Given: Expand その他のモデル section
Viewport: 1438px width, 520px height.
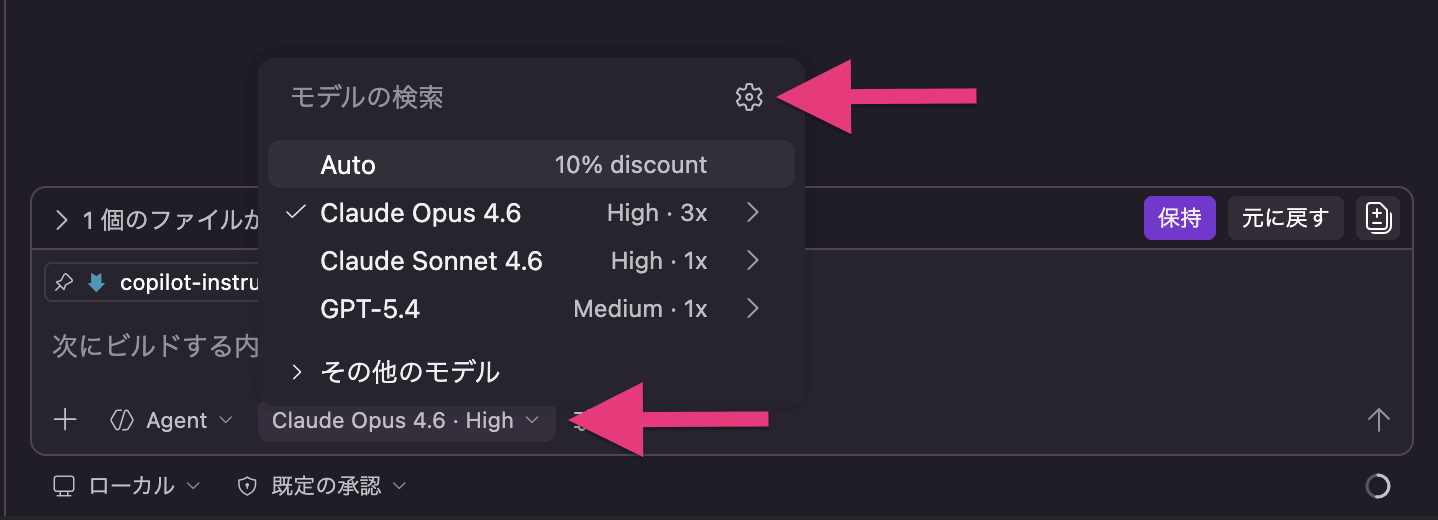Looking at the screenshot, I should pyautogui.click(x=409, y=372).
